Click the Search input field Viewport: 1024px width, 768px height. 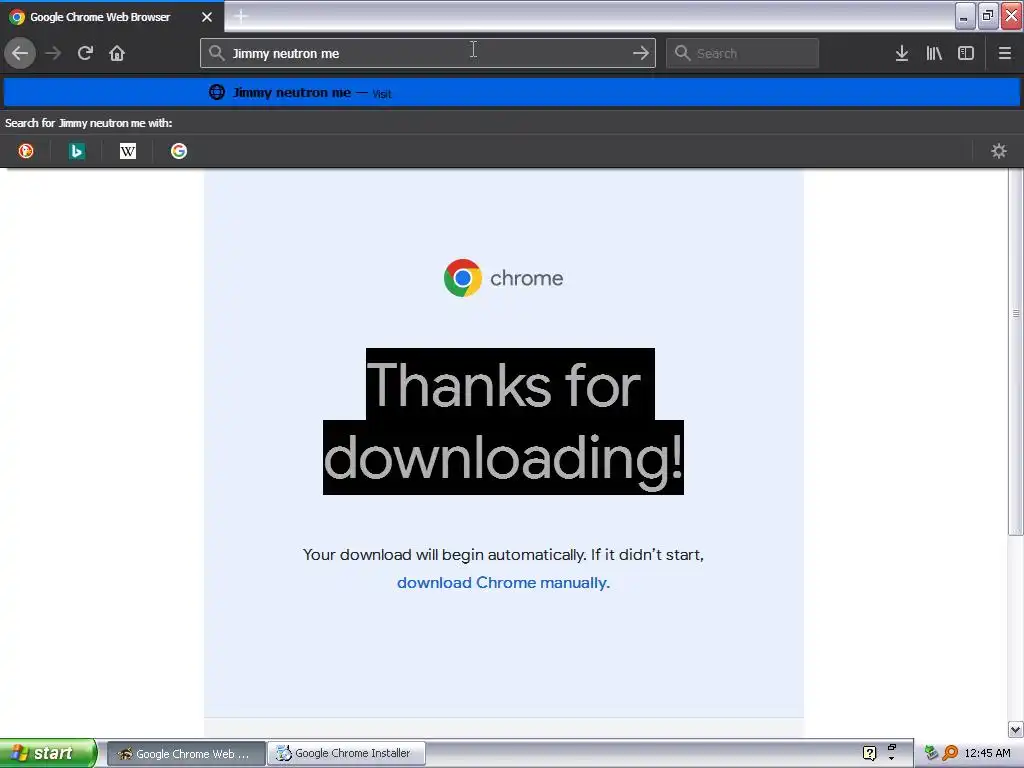(x=743, y=53)
